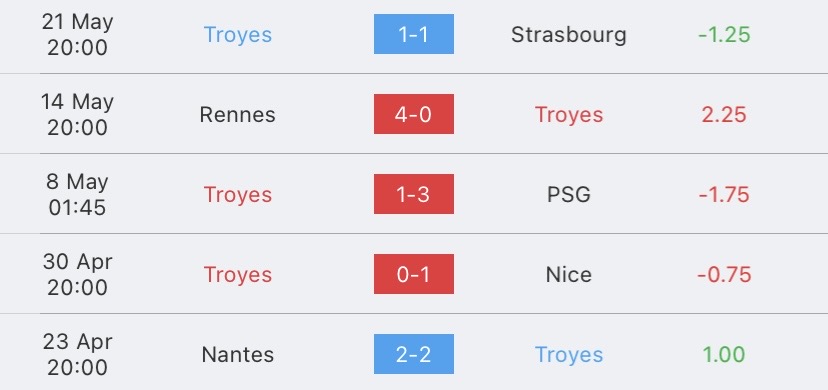Select Nice team name
Viewport: 828px width, 390px height.
569,274
